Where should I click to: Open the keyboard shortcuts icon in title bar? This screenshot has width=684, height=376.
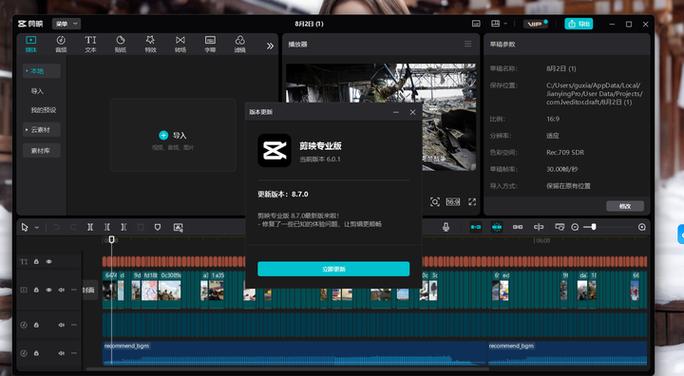click(x=476, y=24)
